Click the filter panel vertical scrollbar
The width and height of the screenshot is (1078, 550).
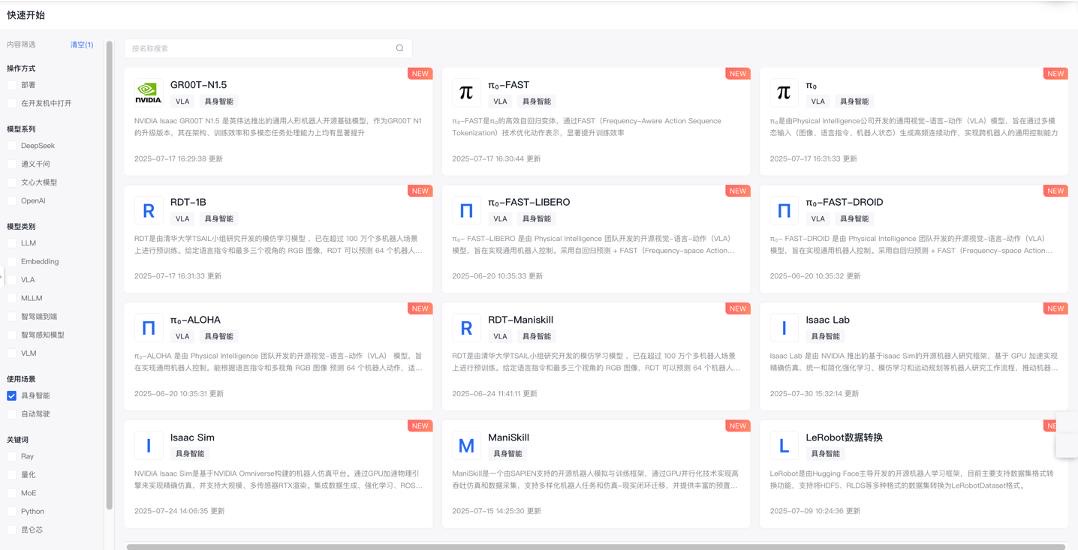click(109, 275)
